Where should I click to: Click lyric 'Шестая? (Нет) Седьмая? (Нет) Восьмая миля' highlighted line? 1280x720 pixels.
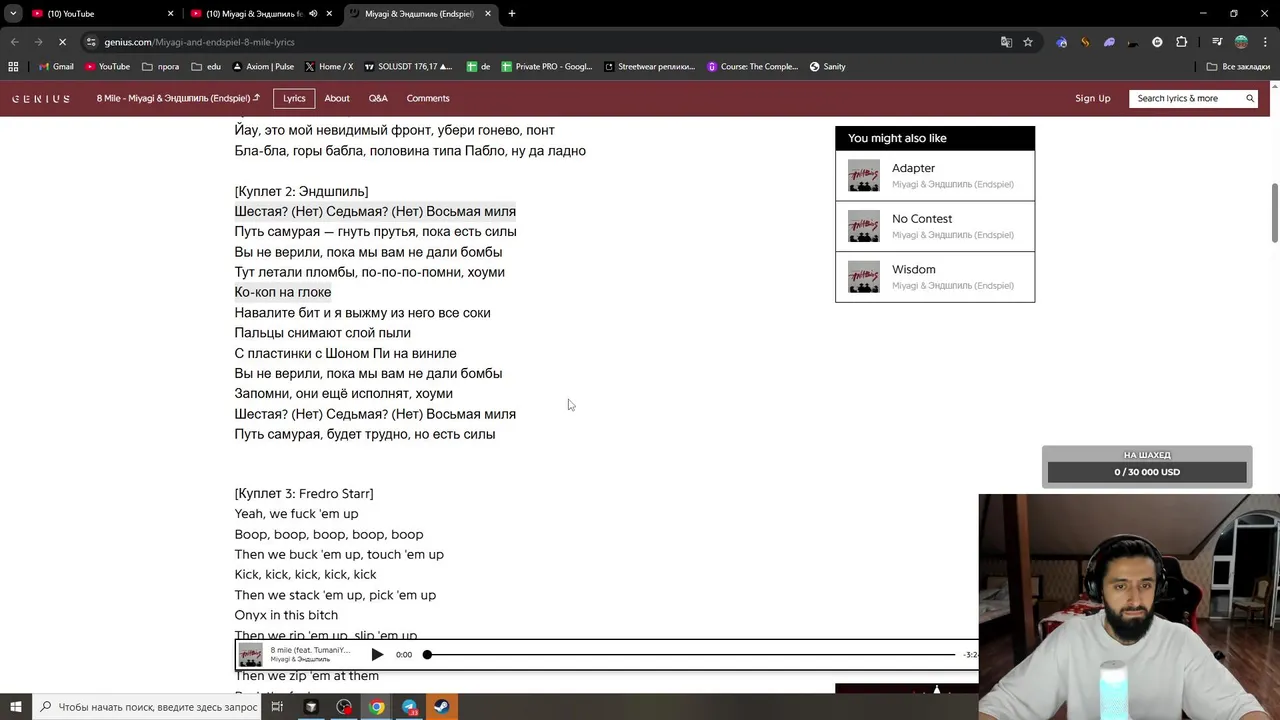point(375,211)
